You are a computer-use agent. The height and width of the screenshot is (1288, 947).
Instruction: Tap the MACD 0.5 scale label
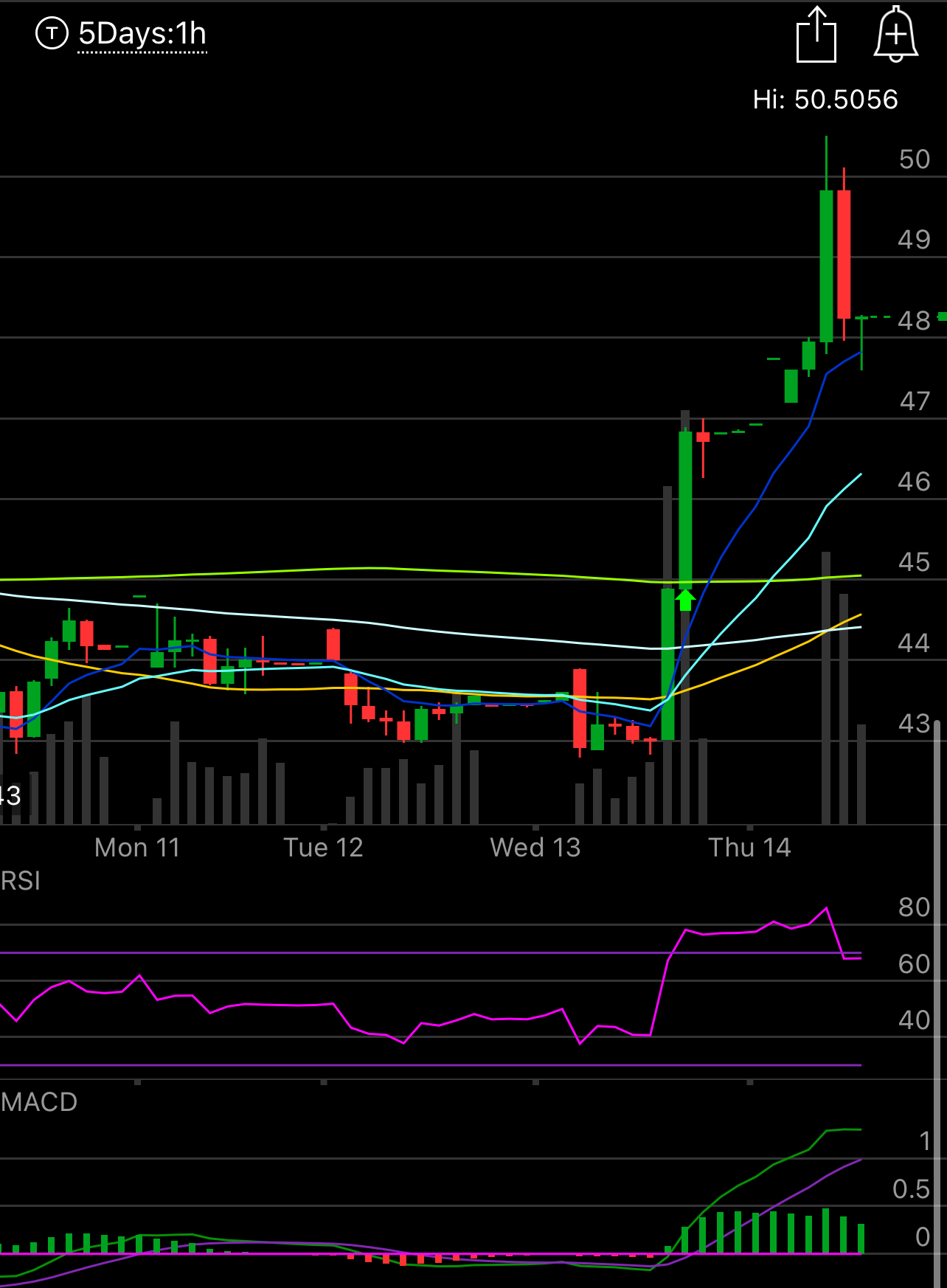point(912,1189)
